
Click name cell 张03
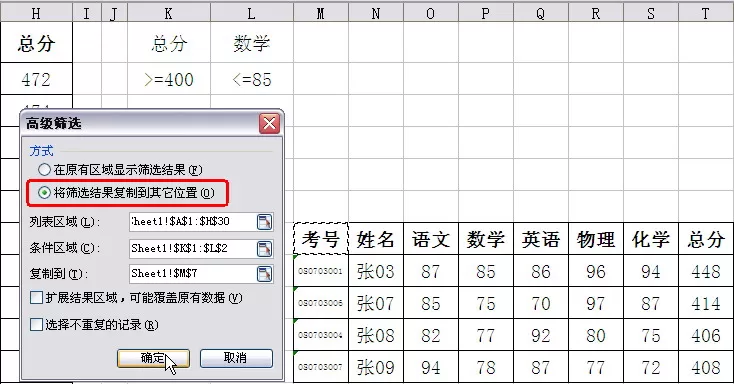[x=376, y=271]
